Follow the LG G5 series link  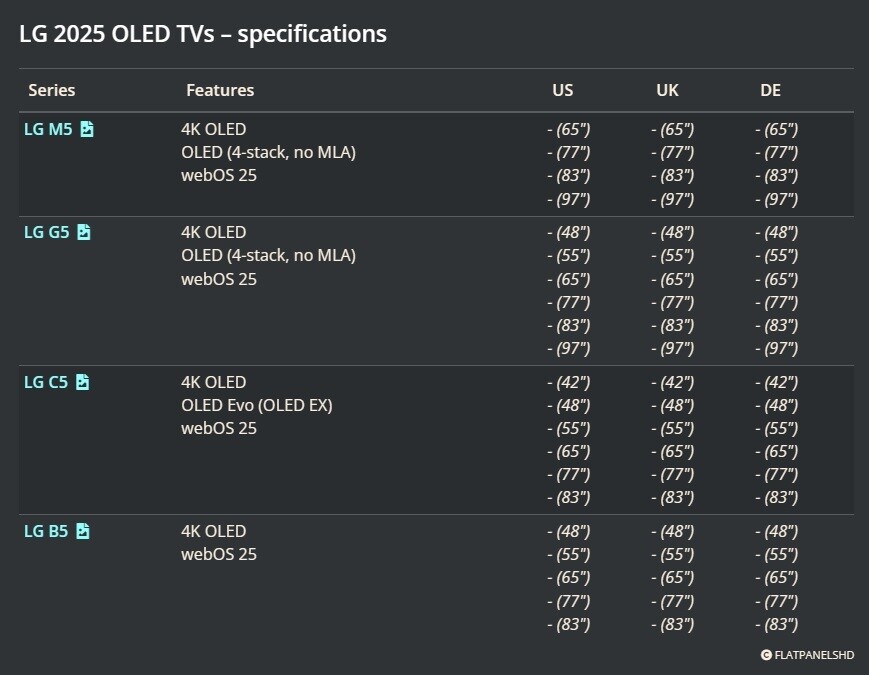coord(46,232)
